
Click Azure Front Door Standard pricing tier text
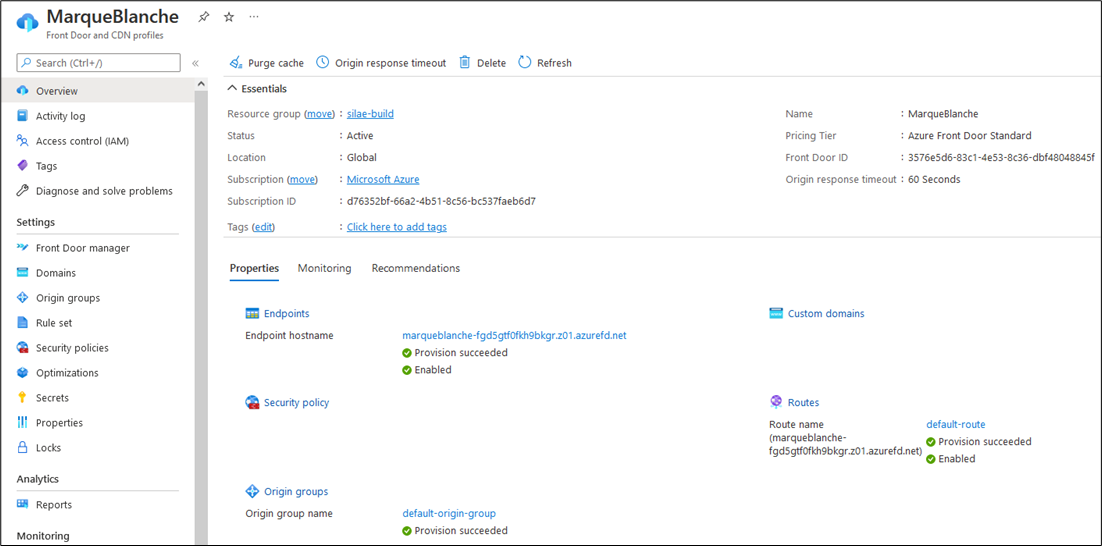970,136
